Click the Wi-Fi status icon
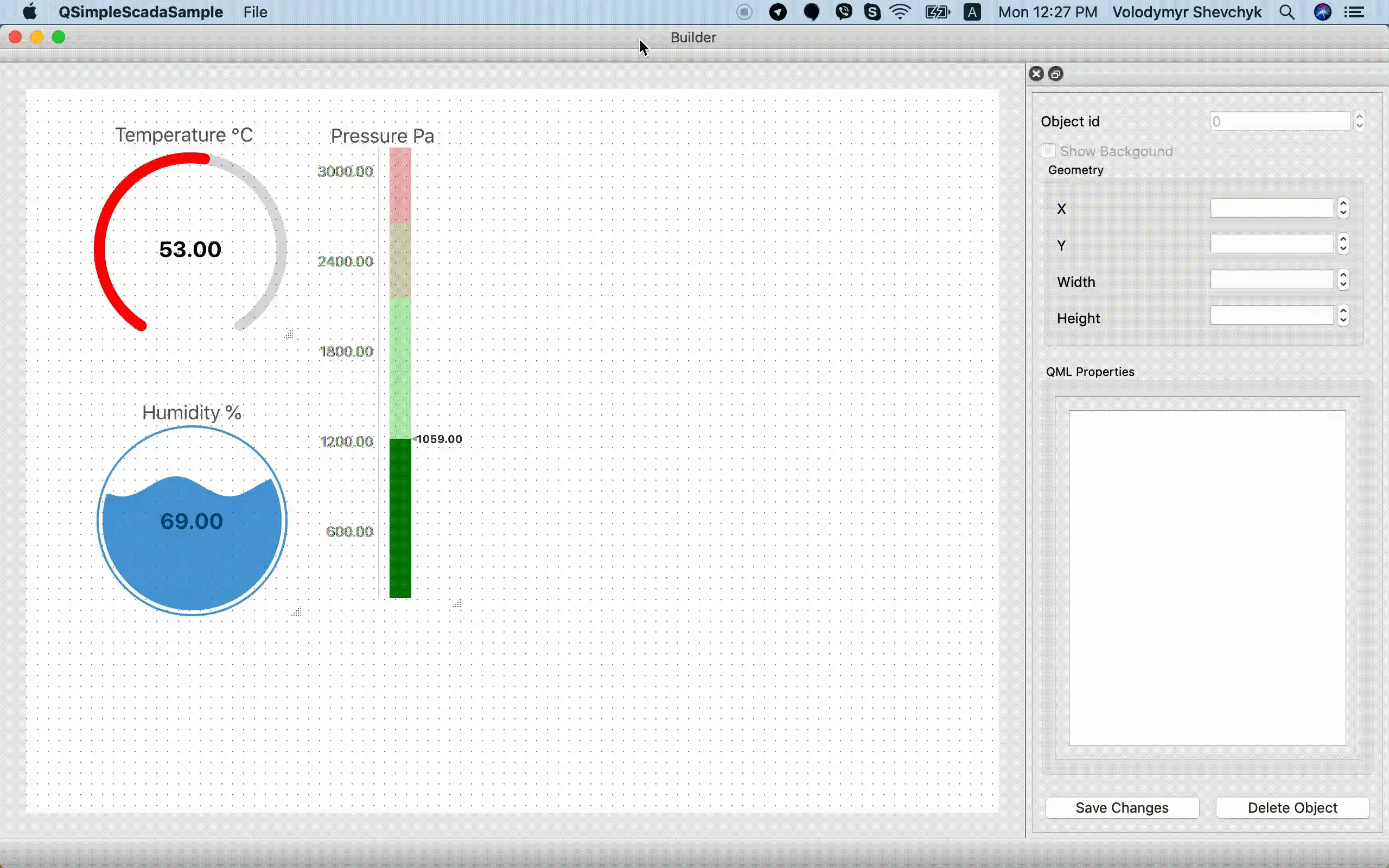Screen dimensions: 1389x868 tap(900, 12)
